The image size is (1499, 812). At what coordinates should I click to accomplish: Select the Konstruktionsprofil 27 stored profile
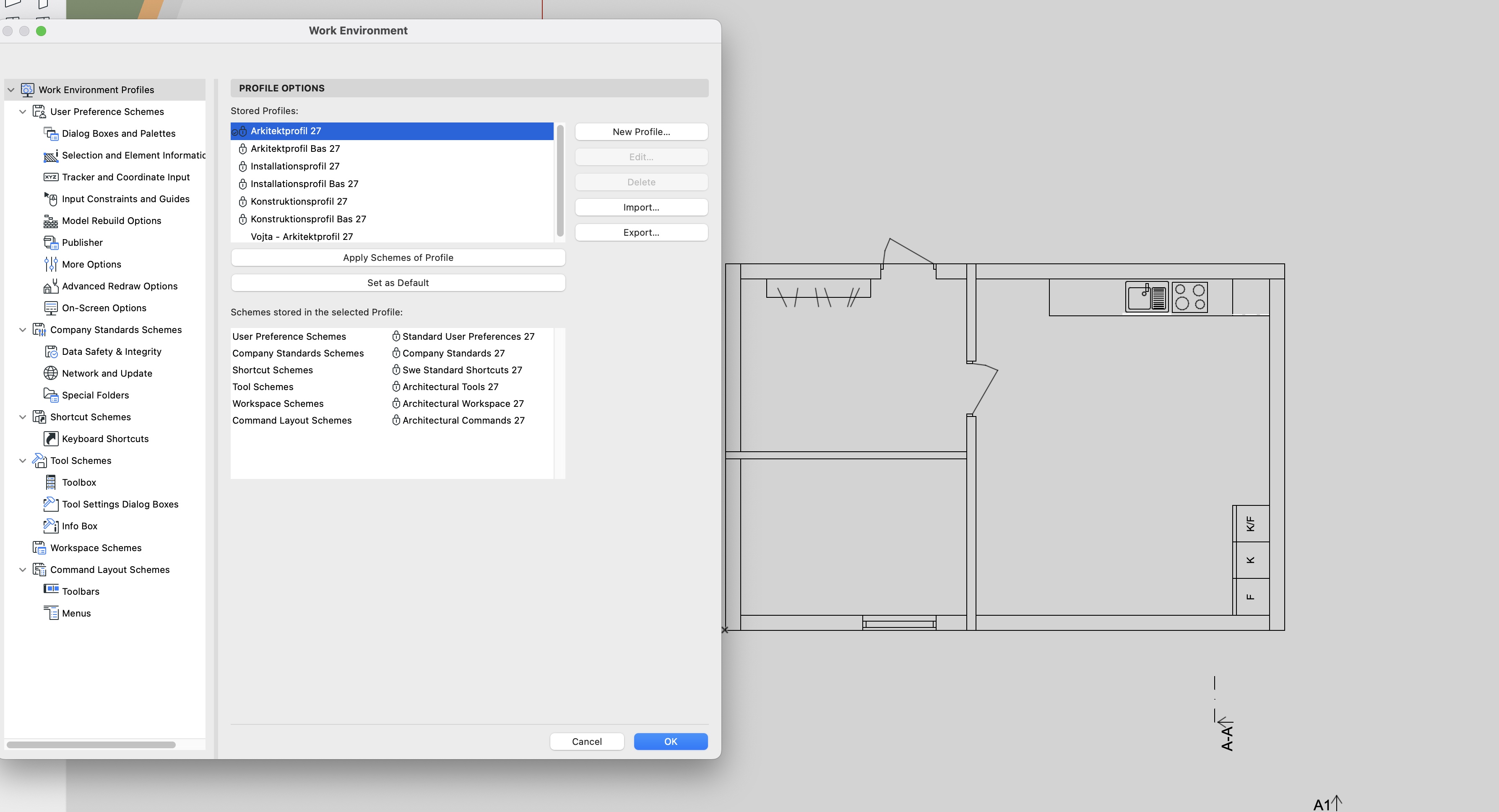(x=299, y=201)
